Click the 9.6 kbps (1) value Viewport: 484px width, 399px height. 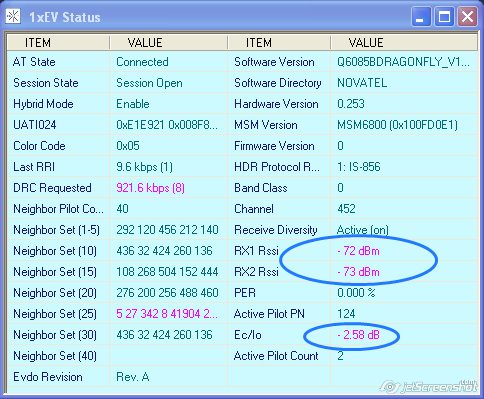click(x=144, y=167)
